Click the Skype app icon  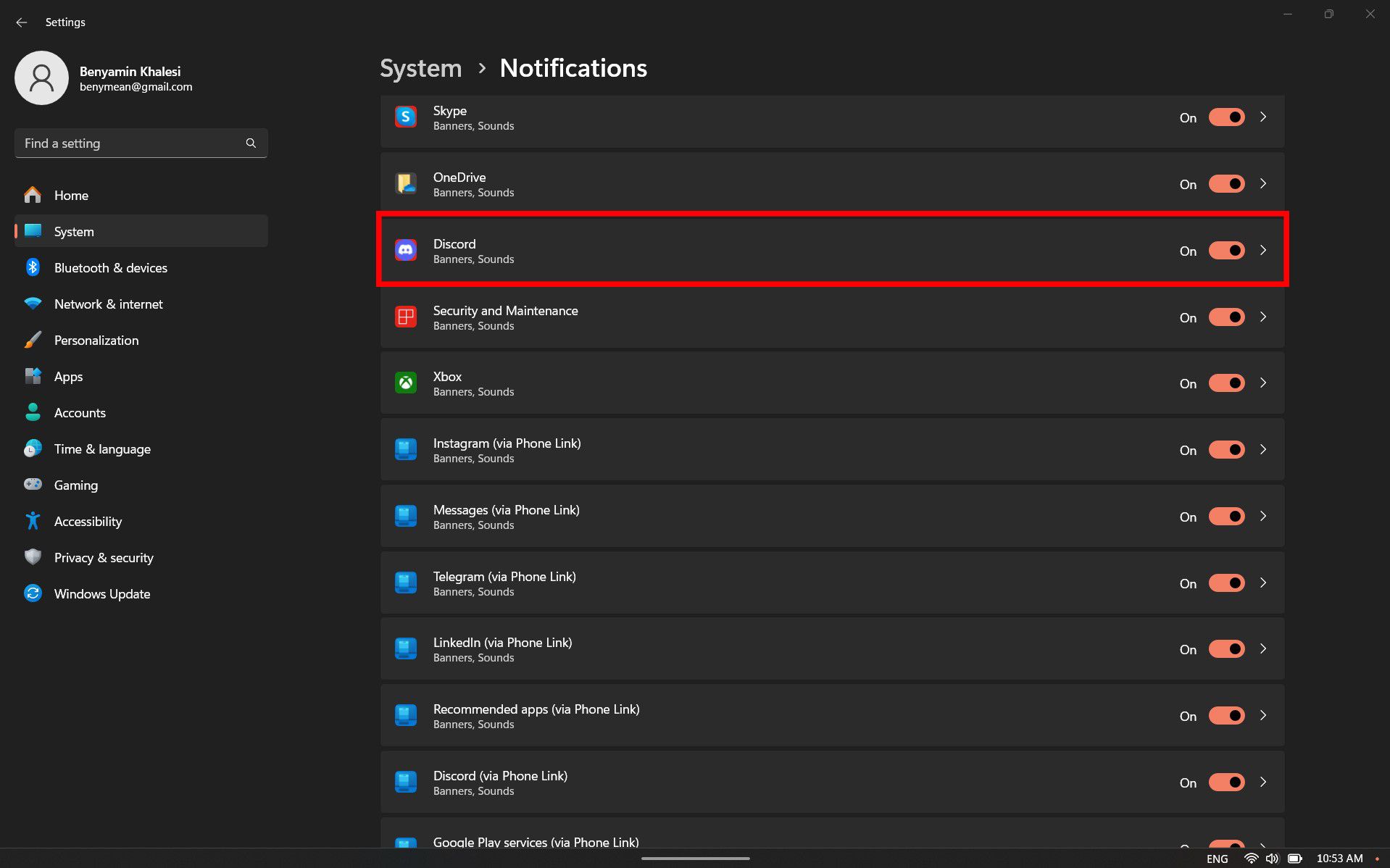[406, 117]
